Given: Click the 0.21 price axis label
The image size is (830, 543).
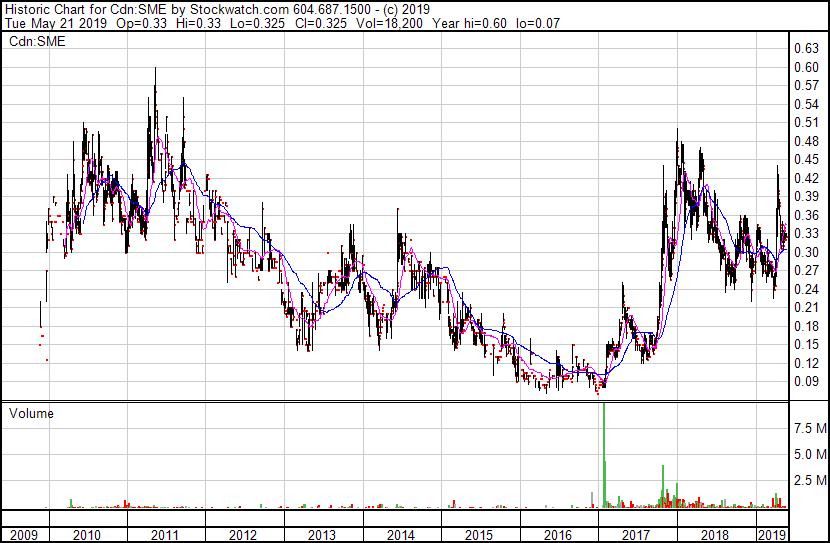Looking at the screenshot, I should tap(806, 307).
